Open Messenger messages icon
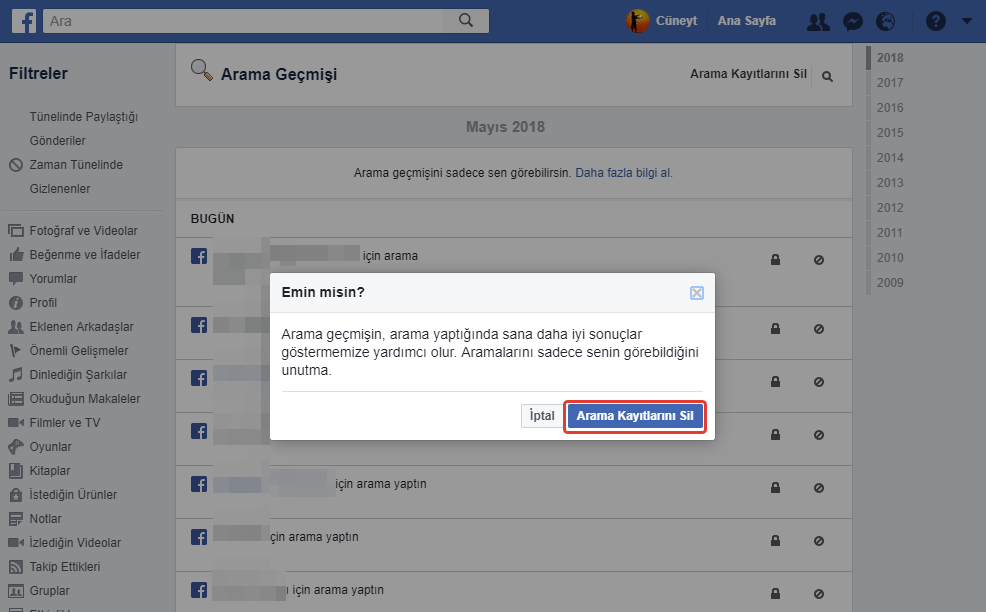The image size is (986, 612). point(853,21)
